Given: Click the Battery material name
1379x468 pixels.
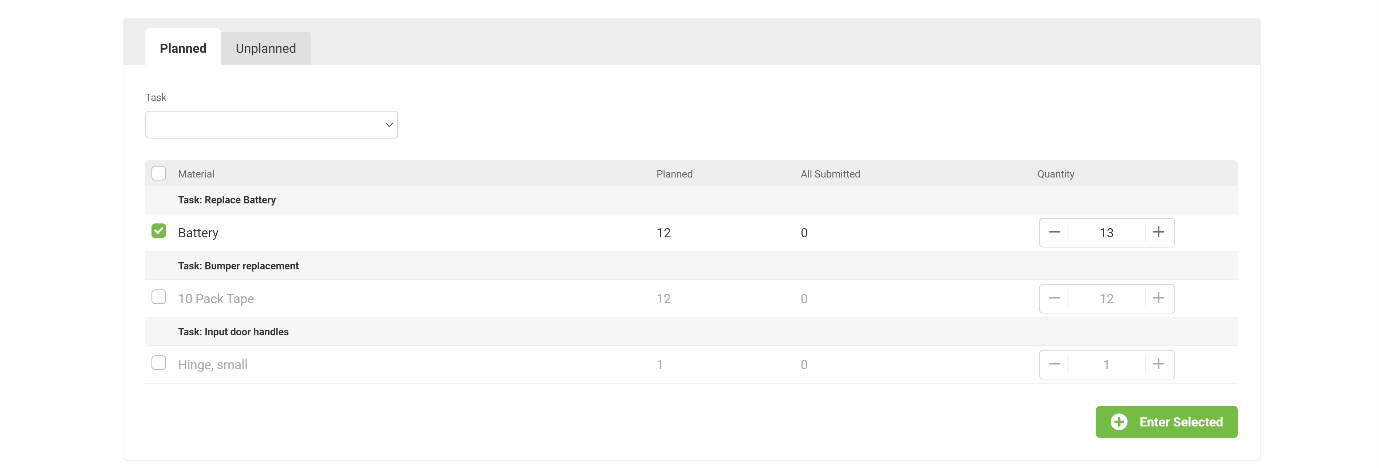Looking at the screenshot, I should pyautogui.click(x=198, y=233).
